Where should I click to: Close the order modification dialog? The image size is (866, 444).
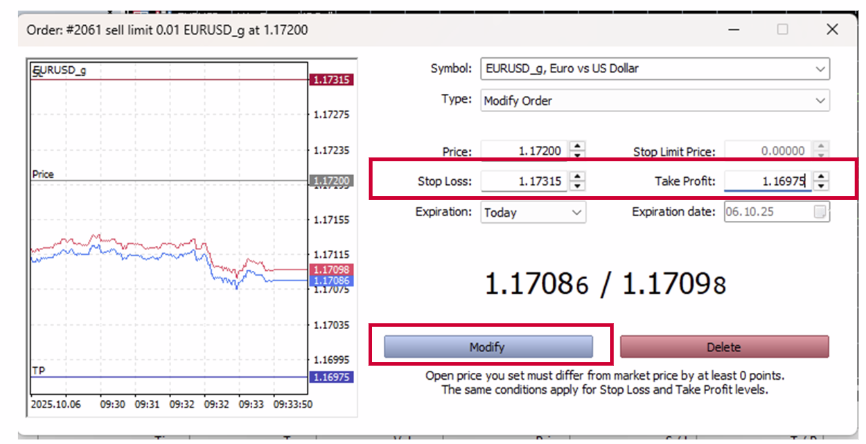tap(832, 29)
